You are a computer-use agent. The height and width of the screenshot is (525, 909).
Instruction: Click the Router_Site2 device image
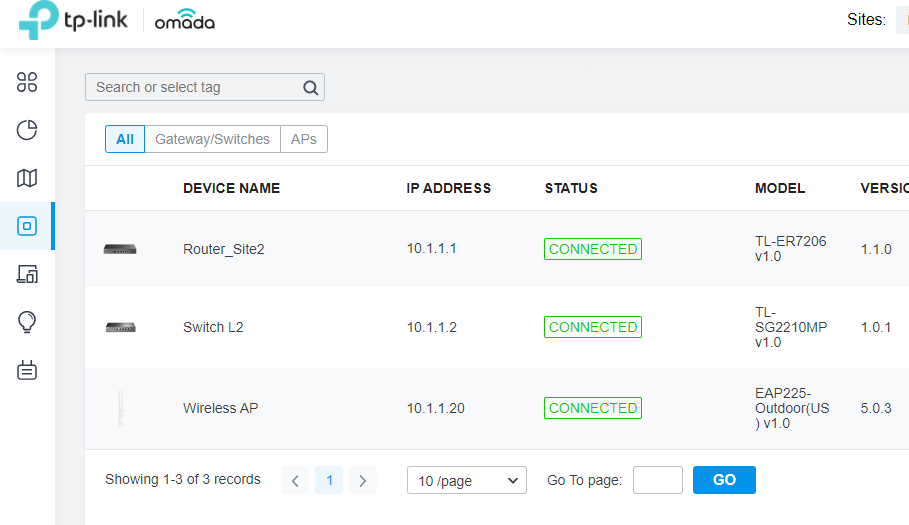pyautogui.click(x=120, y=249)
